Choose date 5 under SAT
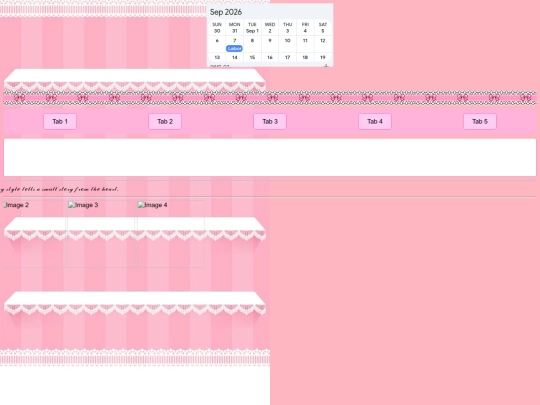540x405 pixels. click(322, 31)
